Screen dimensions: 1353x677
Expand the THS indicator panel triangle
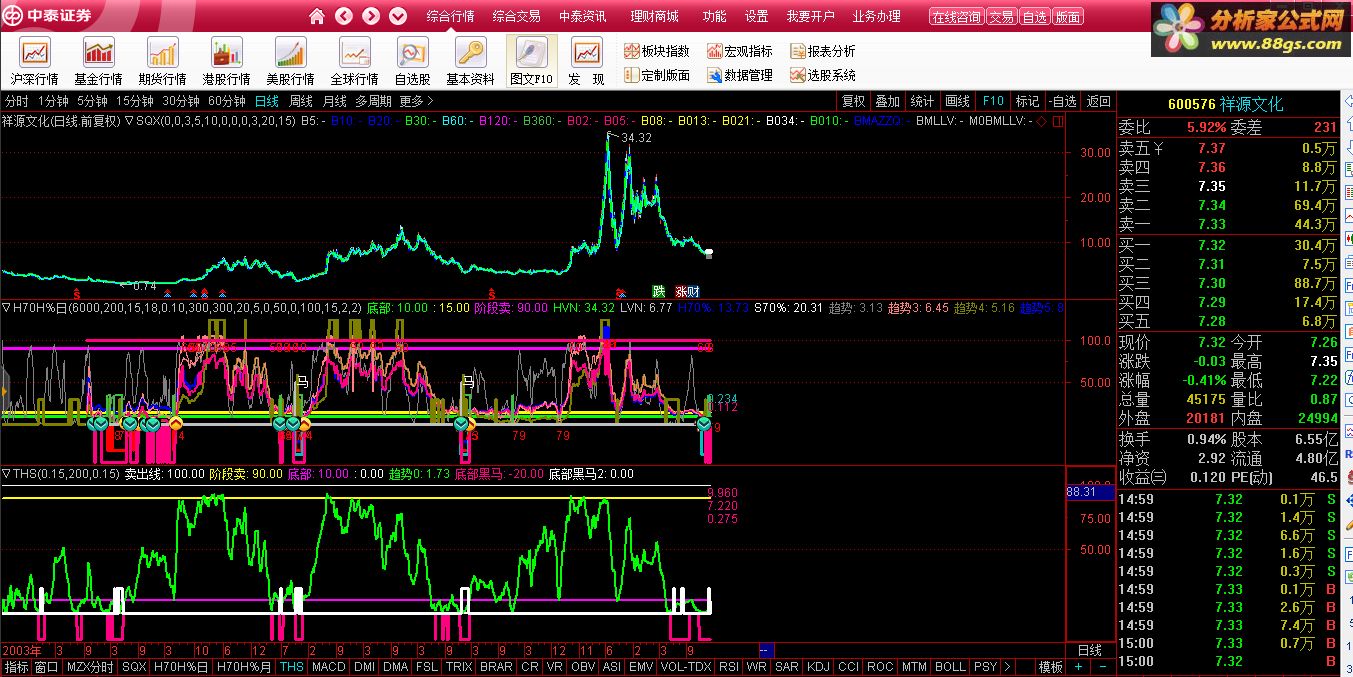(7, 474)
